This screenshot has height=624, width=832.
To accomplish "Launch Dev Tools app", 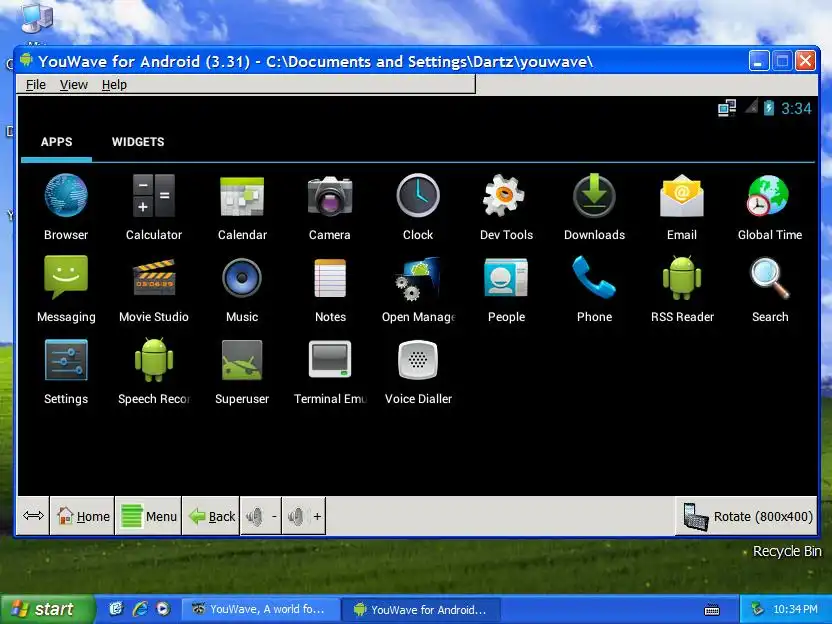I will pyautogui.click(x=506, y=207).
